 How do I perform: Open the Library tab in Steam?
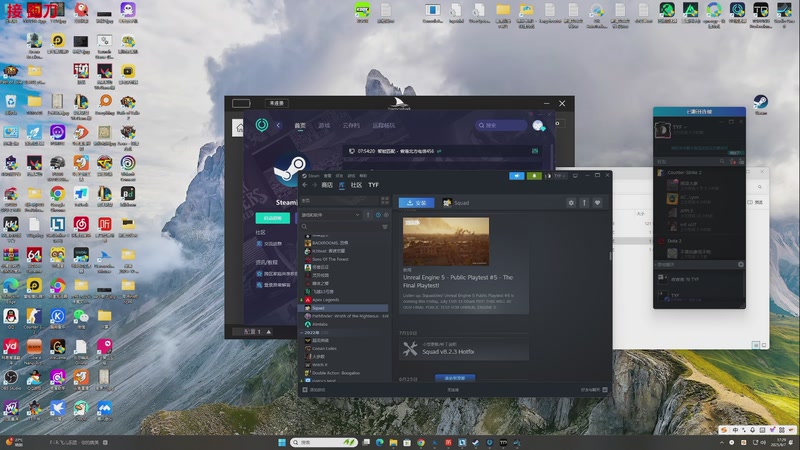(x=342, y=185)
